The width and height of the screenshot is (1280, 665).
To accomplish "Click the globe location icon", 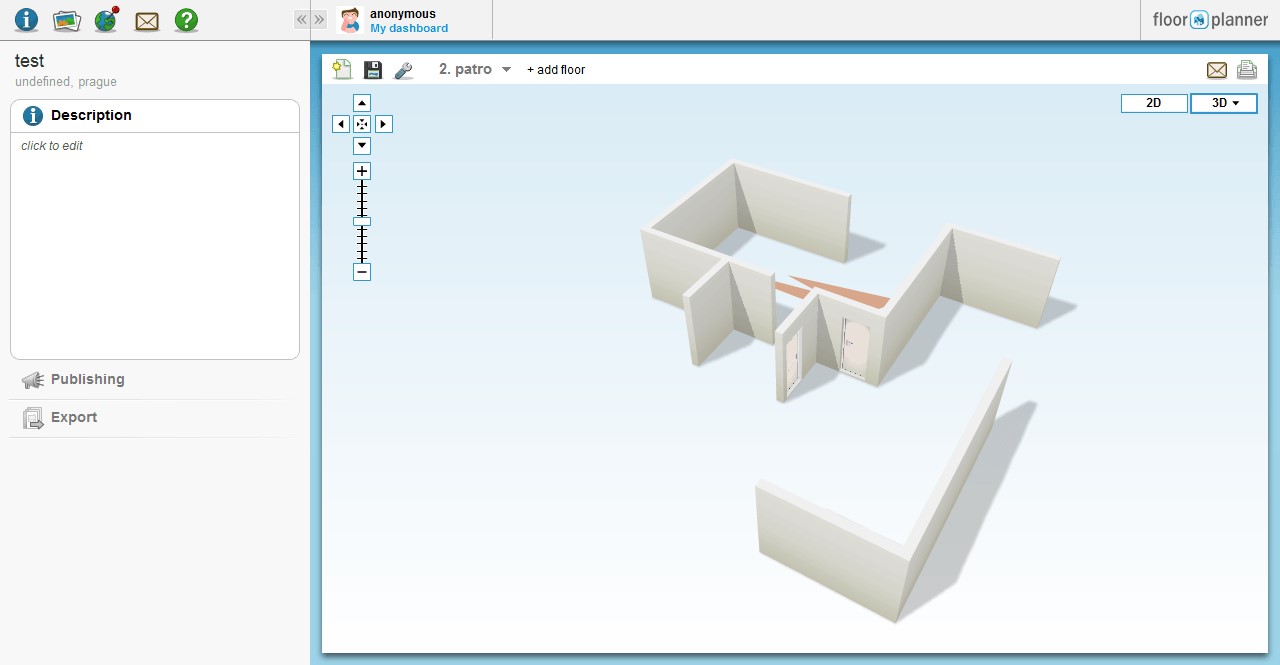I will [x=106, y=20].
